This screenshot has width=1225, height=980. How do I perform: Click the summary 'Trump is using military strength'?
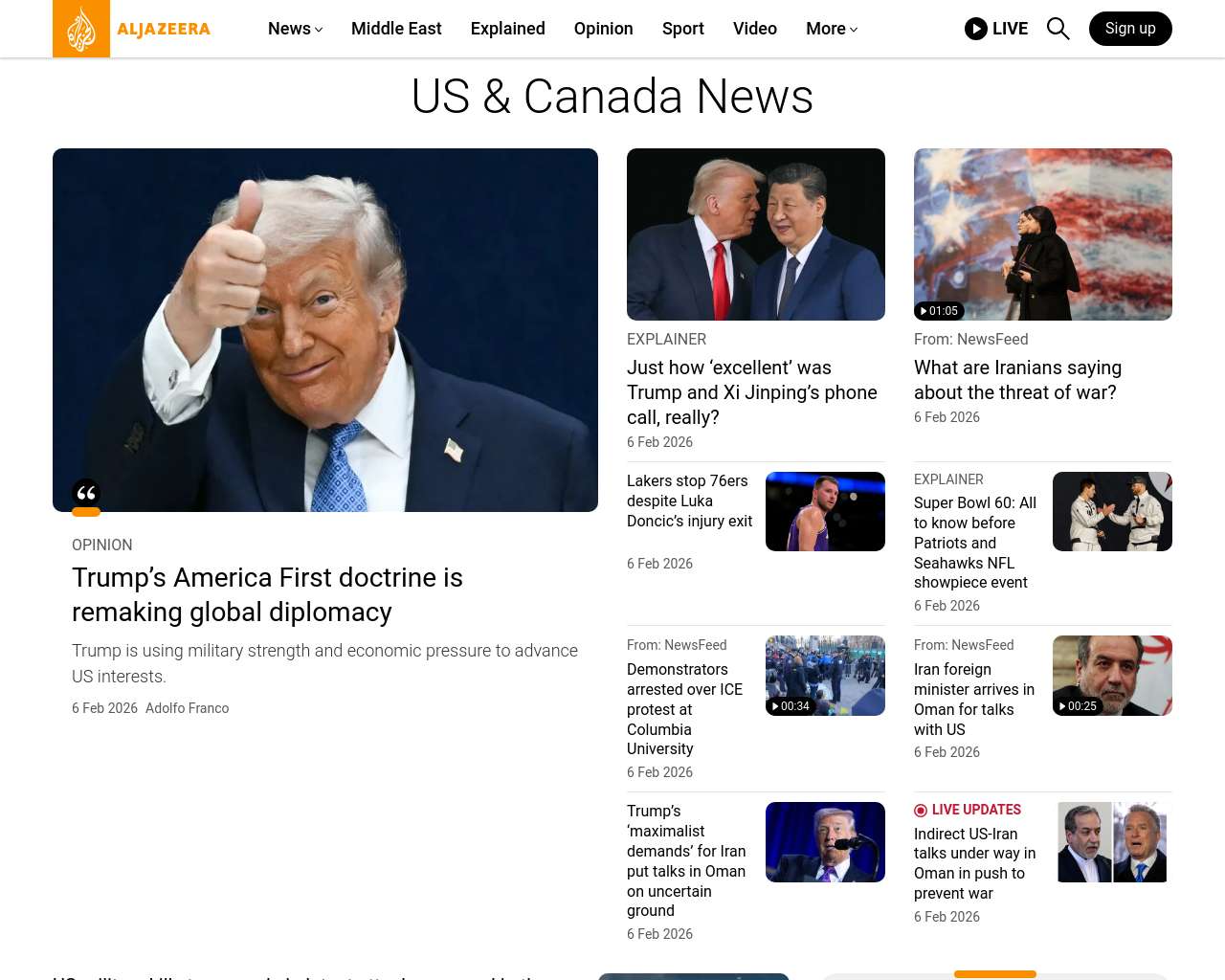point(325,663)
